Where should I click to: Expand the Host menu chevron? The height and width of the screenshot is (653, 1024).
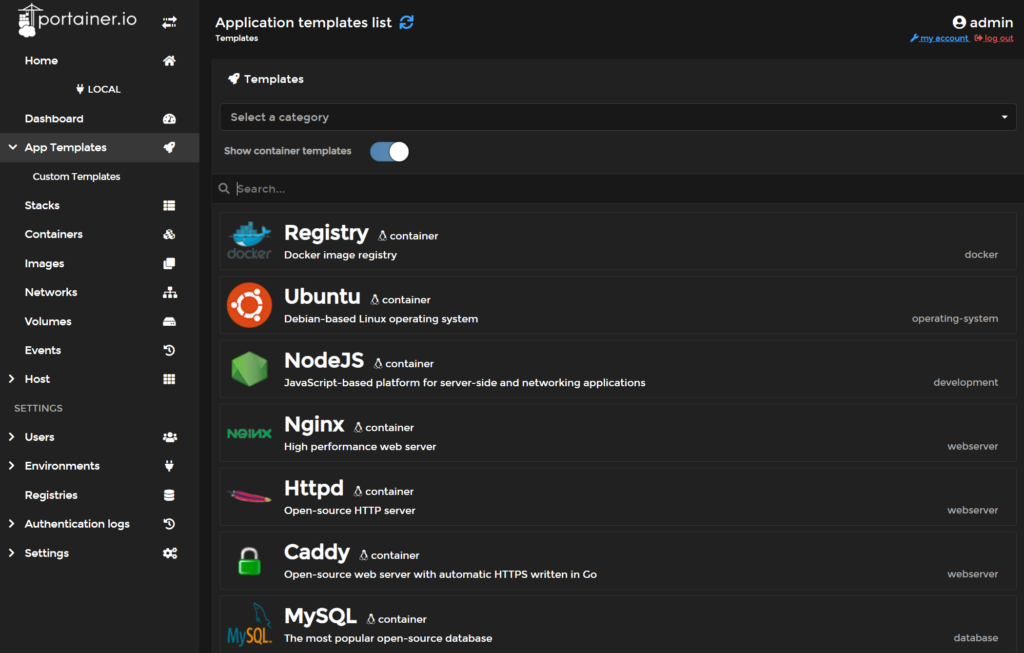pos(12,379)
